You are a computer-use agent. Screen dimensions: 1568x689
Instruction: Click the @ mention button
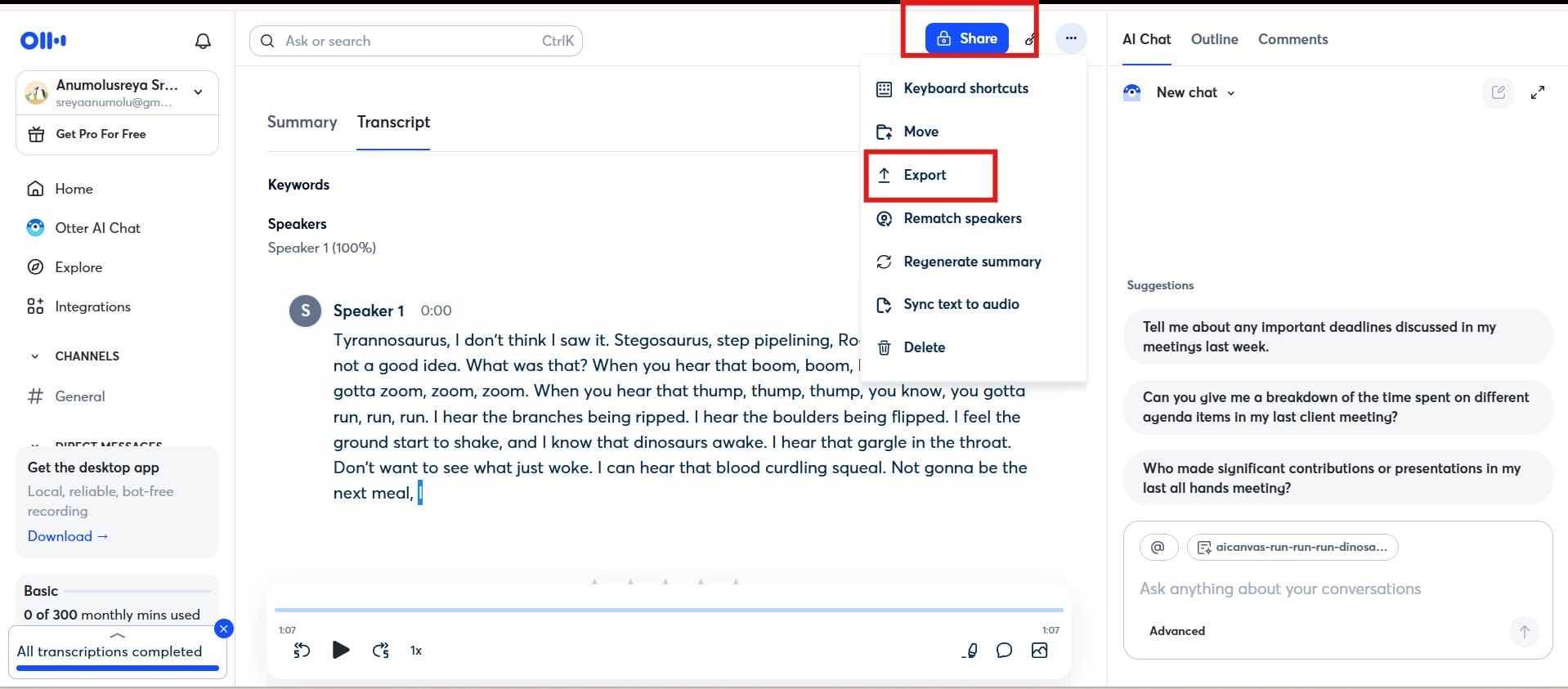1158,547
